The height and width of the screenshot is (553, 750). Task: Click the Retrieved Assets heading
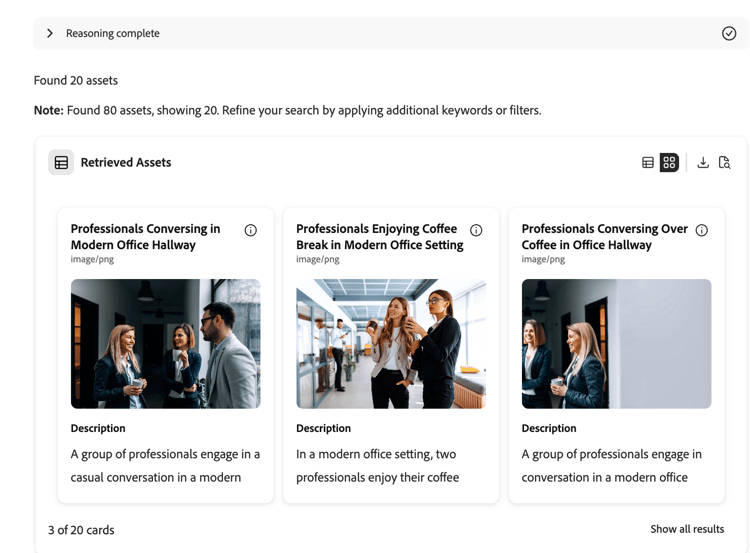click(126, 163)
